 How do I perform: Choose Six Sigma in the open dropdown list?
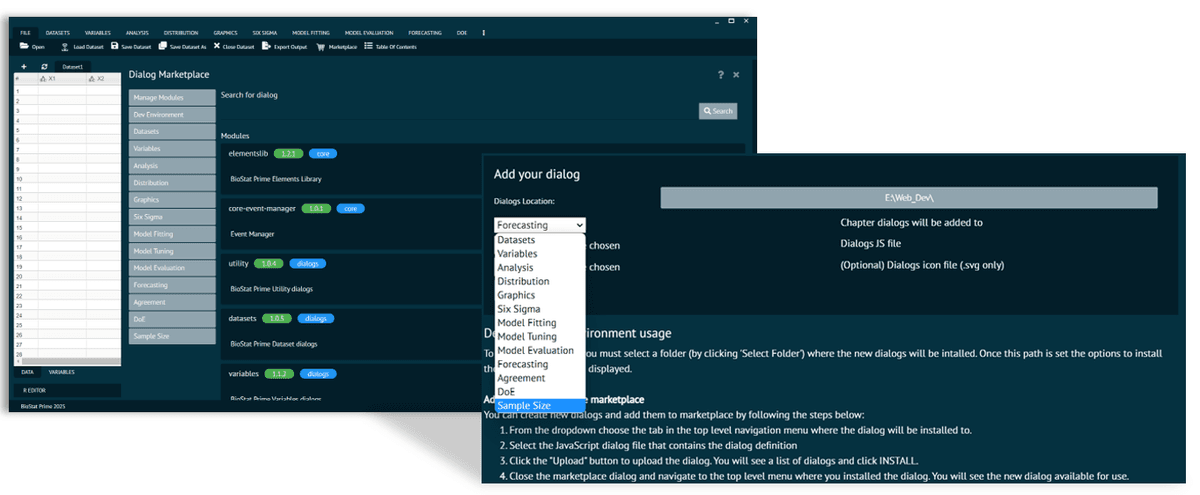coord(540,309)
